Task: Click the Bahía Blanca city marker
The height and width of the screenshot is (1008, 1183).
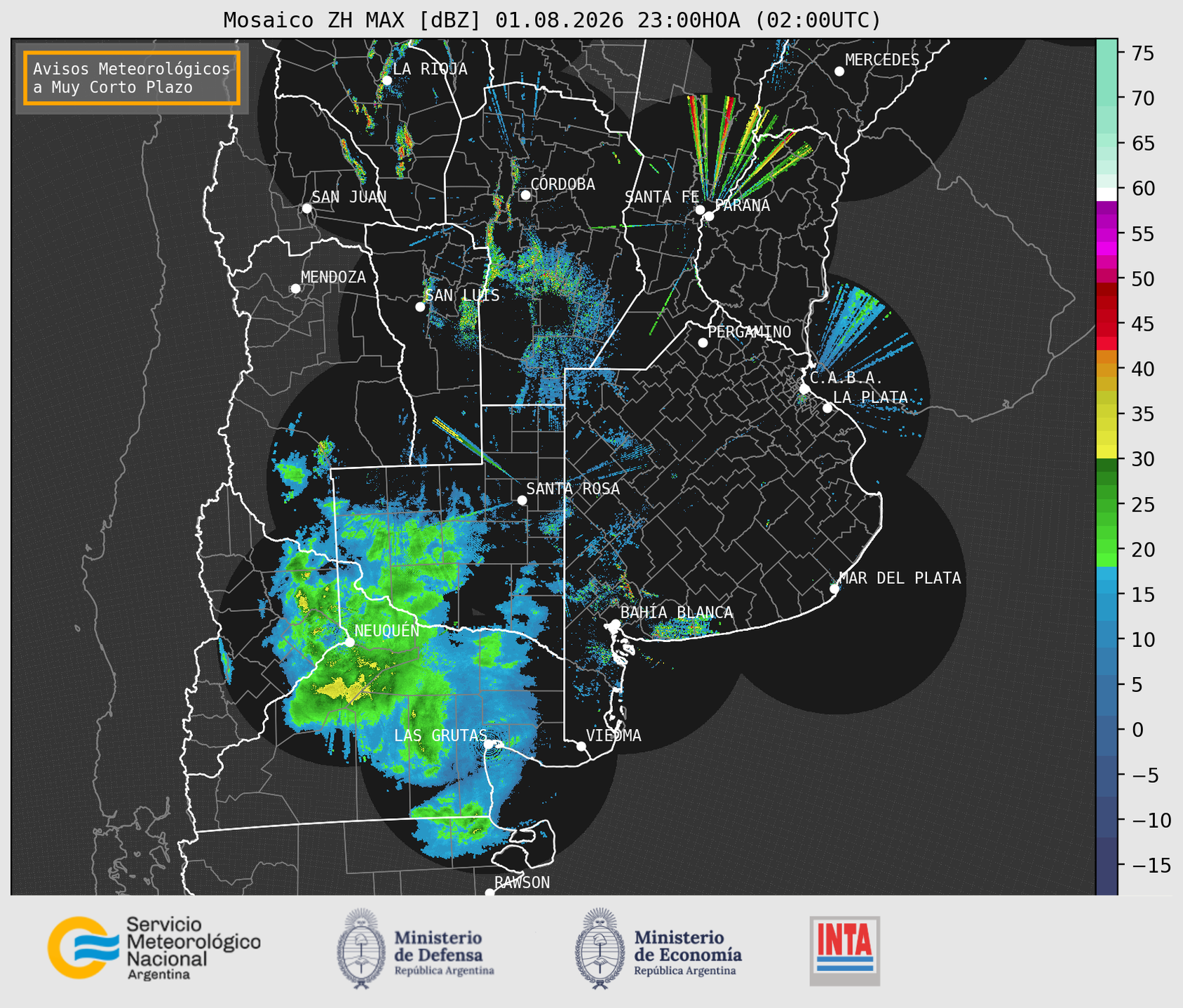Action: pos(615,624)
